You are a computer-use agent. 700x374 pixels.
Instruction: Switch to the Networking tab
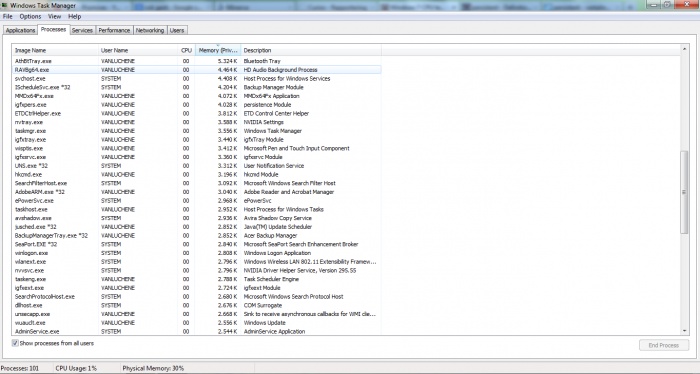150,30
